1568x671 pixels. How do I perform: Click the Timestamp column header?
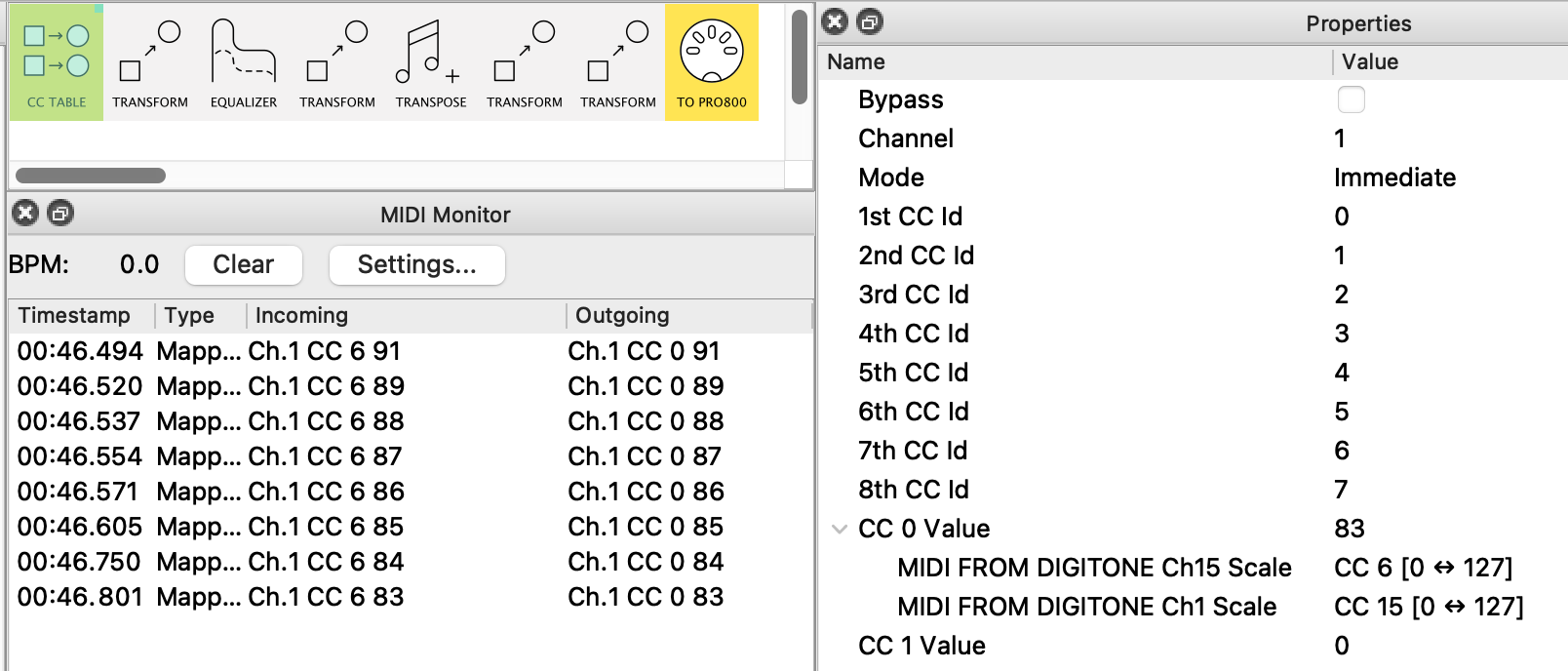[75, 315]
